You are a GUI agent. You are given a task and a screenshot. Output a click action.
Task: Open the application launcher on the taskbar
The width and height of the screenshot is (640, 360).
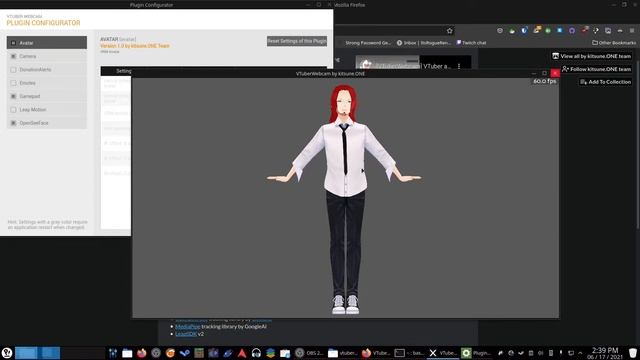pos(7,353)
